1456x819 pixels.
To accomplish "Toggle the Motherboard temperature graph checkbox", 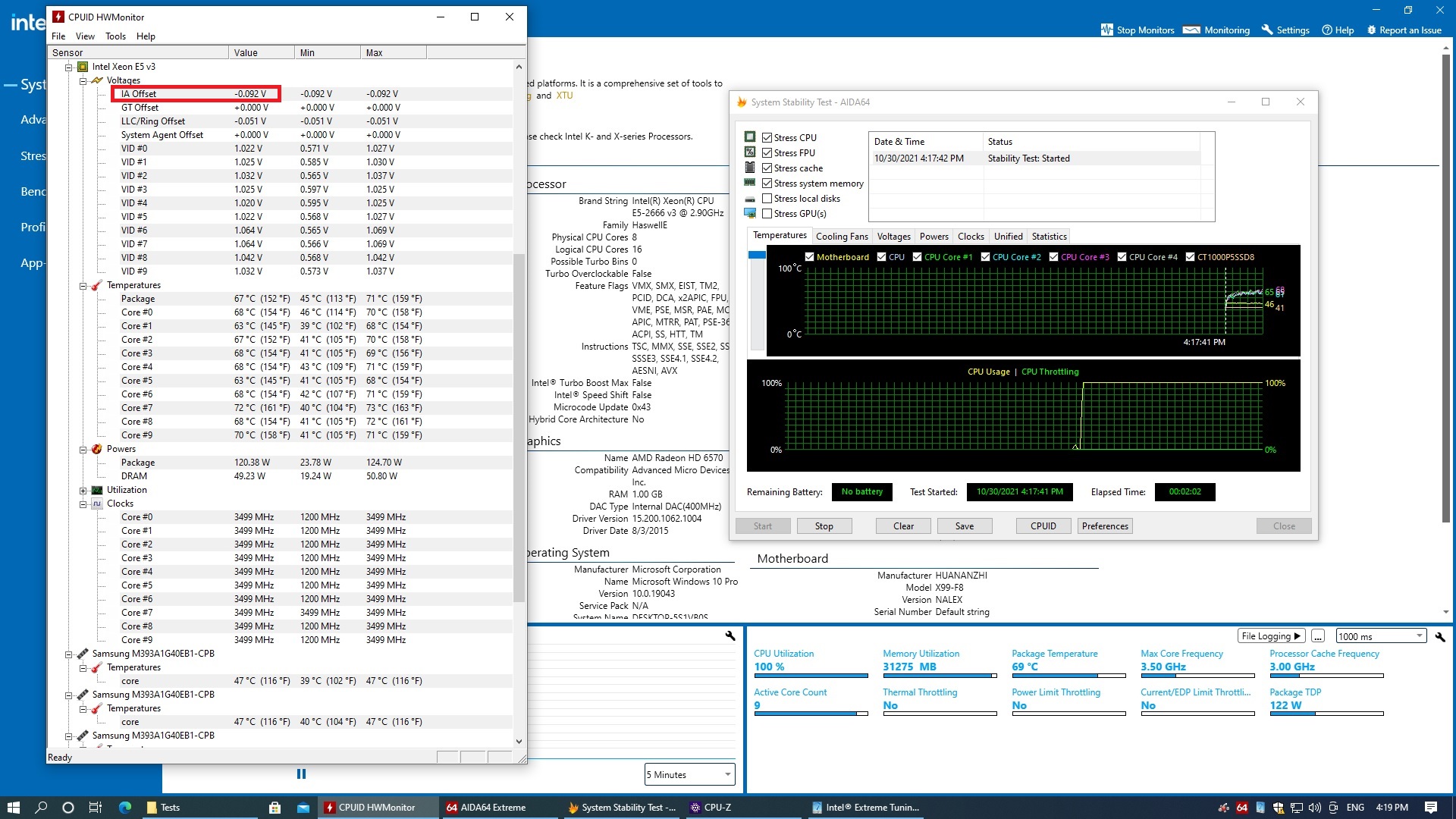I will (809, 257).
